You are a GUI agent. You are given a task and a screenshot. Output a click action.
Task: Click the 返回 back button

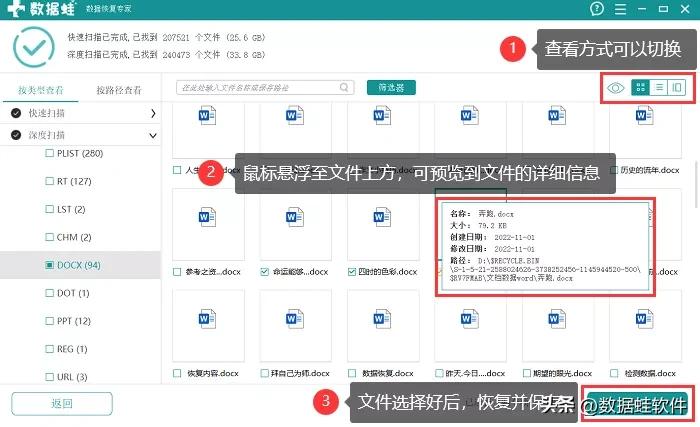click(x=62, y=404)
